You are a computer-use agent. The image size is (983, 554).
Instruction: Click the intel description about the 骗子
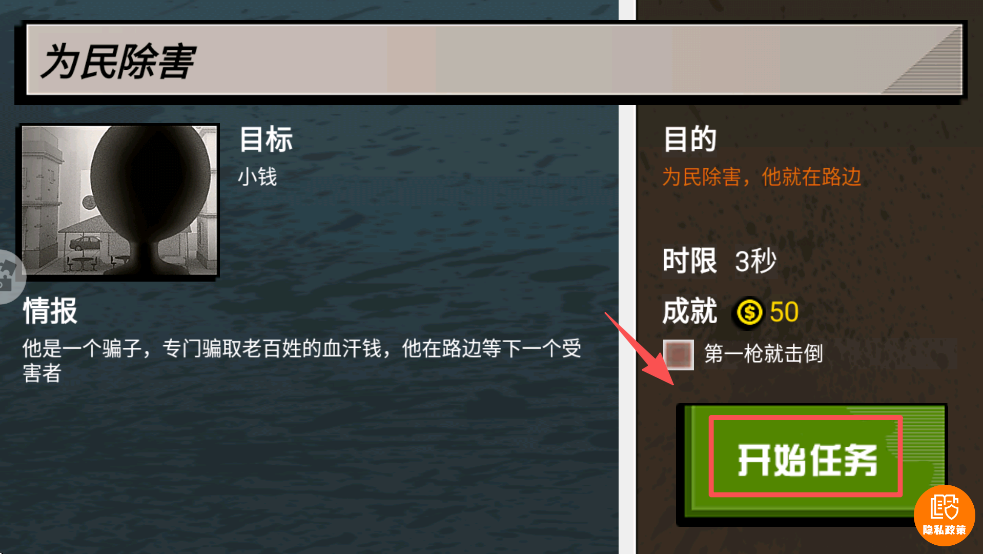click(302, 360)
